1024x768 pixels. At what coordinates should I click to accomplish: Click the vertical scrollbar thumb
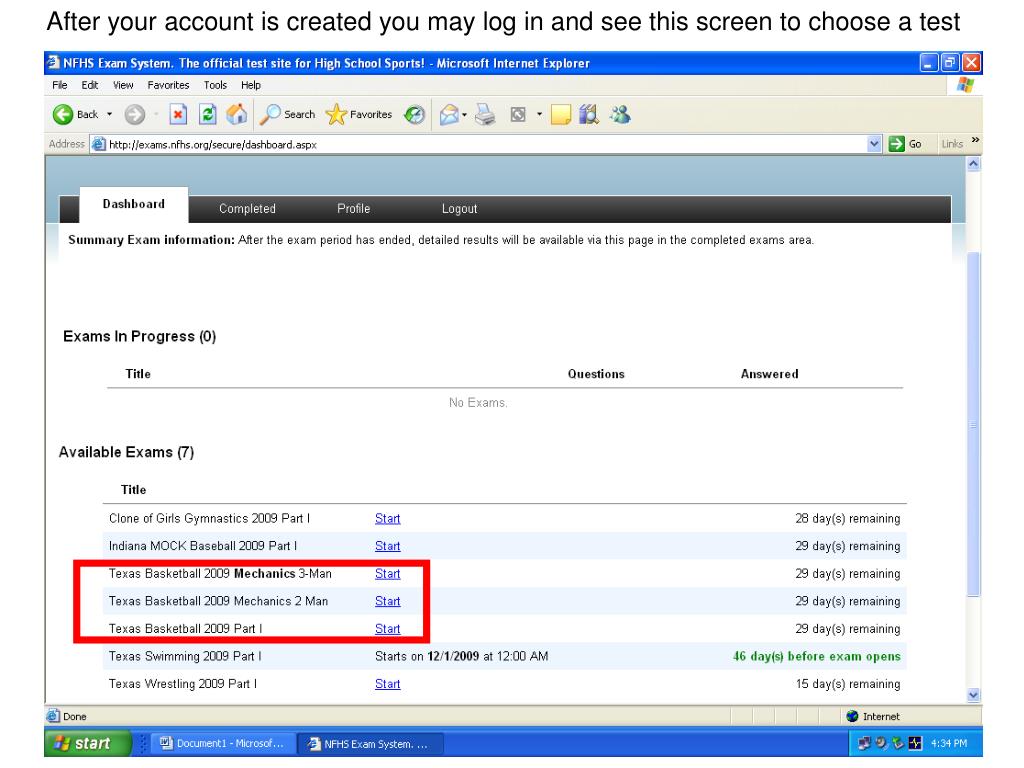pos(973,423)
